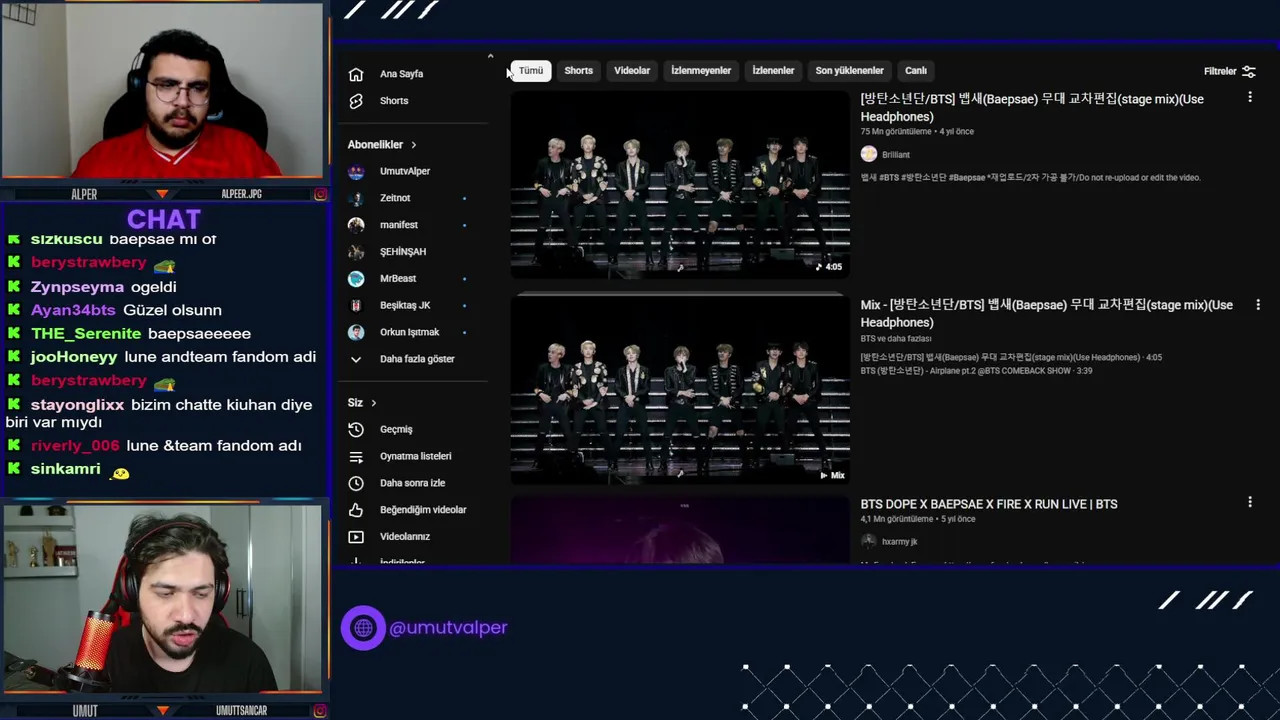The height and width of the screenshot is (720, 1280).
Task: Select the İzlenmeyenler filter chip
Action: tap(701, 71)
